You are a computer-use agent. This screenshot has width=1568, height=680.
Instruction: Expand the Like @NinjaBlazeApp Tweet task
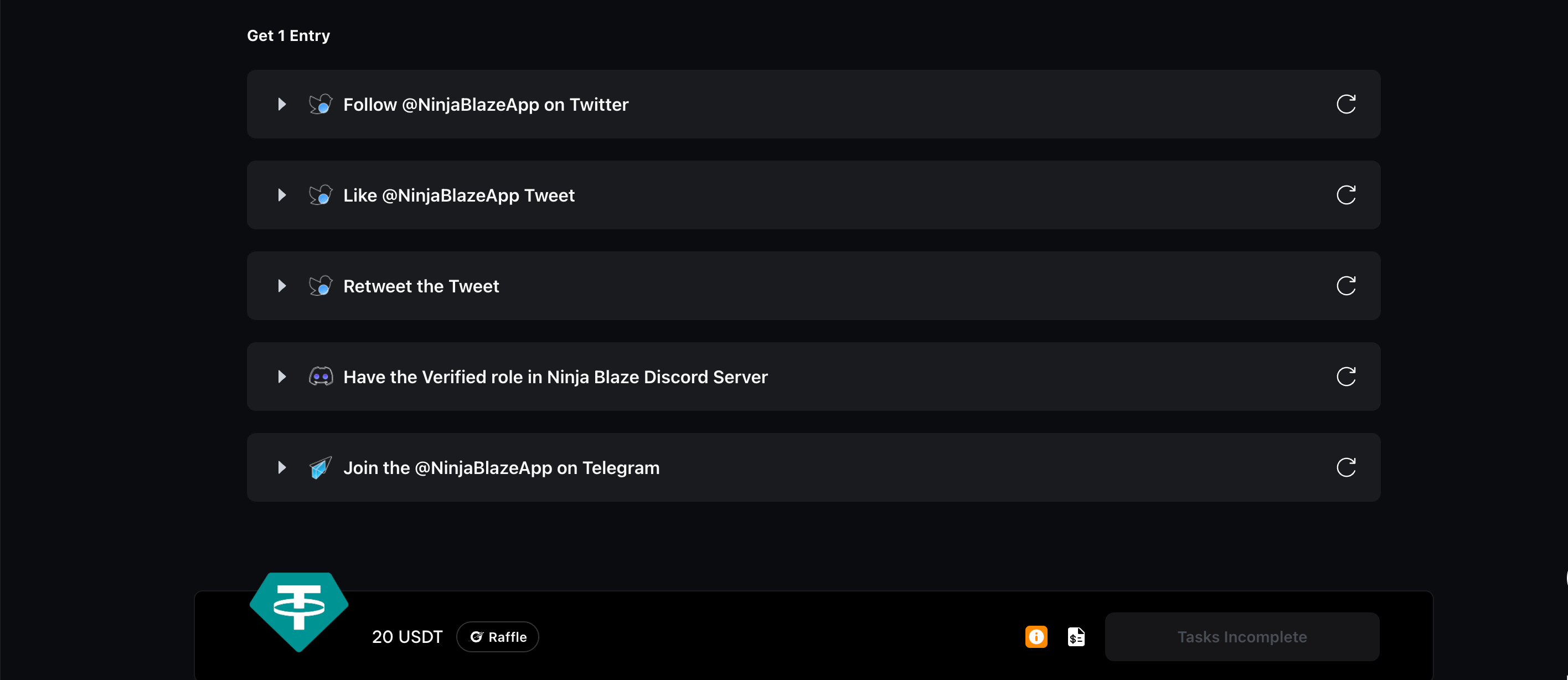coord(282,195)
